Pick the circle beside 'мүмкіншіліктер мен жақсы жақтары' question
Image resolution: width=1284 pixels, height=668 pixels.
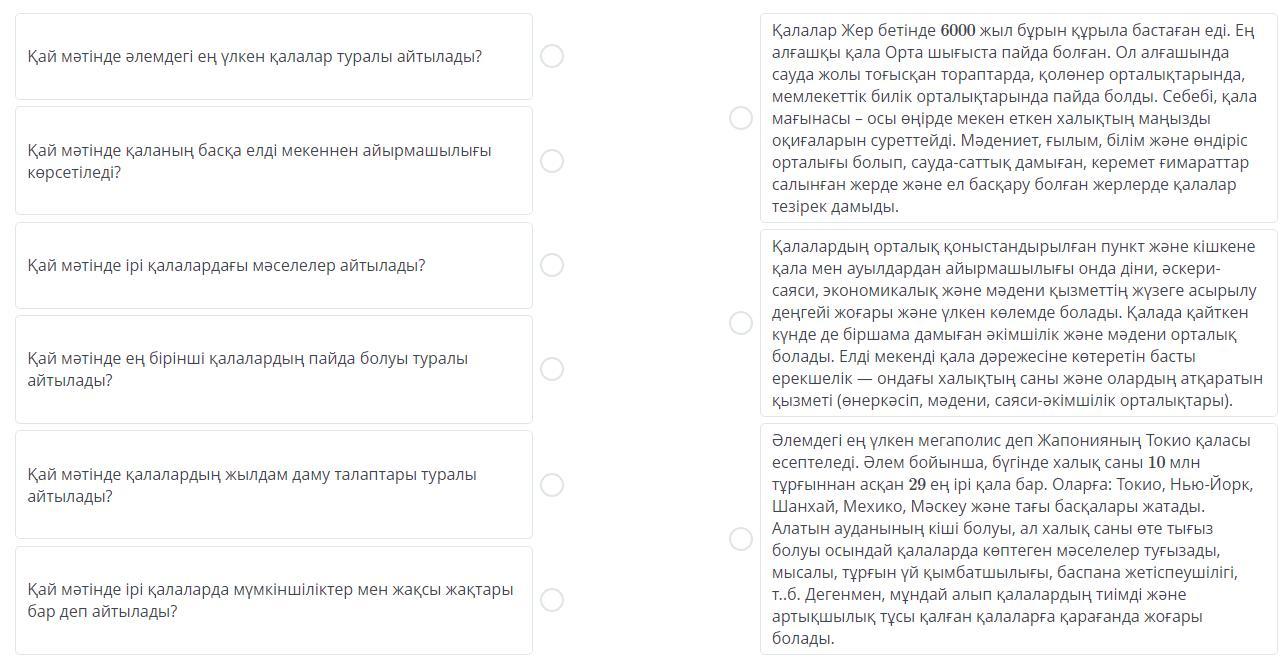551,600
